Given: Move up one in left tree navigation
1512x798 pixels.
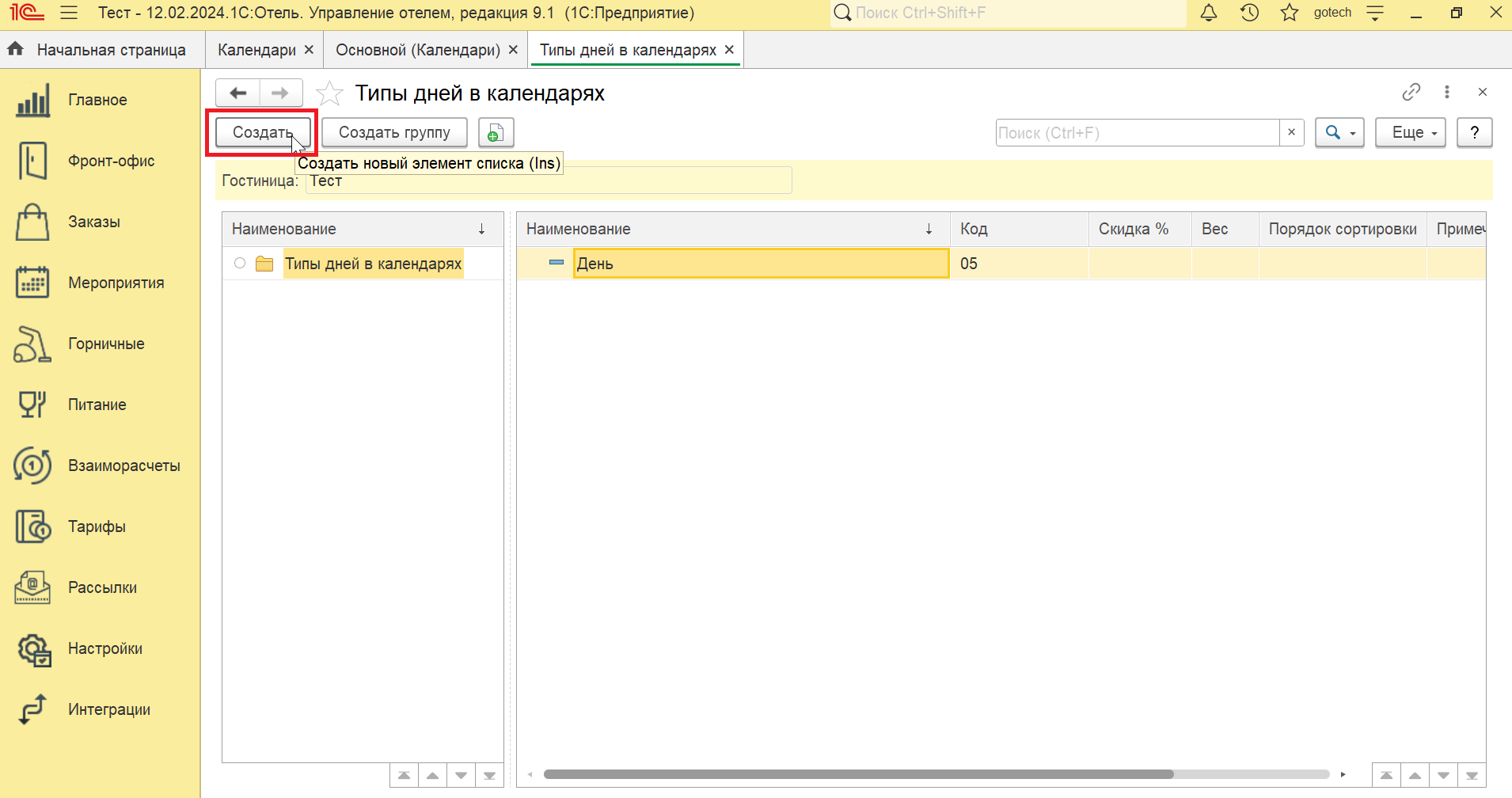Looking at the screenshot, I should pyautogui.click(x=432, y=775).
